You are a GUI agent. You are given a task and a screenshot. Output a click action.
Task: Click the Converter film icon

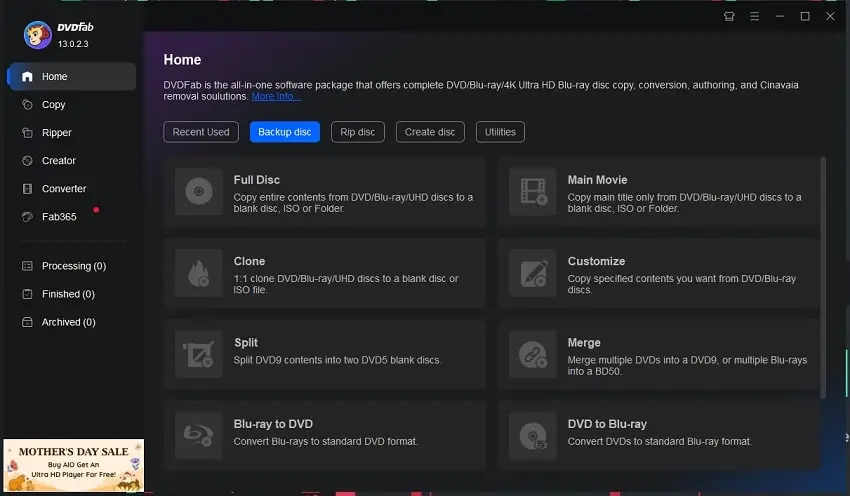coord(27,189)
